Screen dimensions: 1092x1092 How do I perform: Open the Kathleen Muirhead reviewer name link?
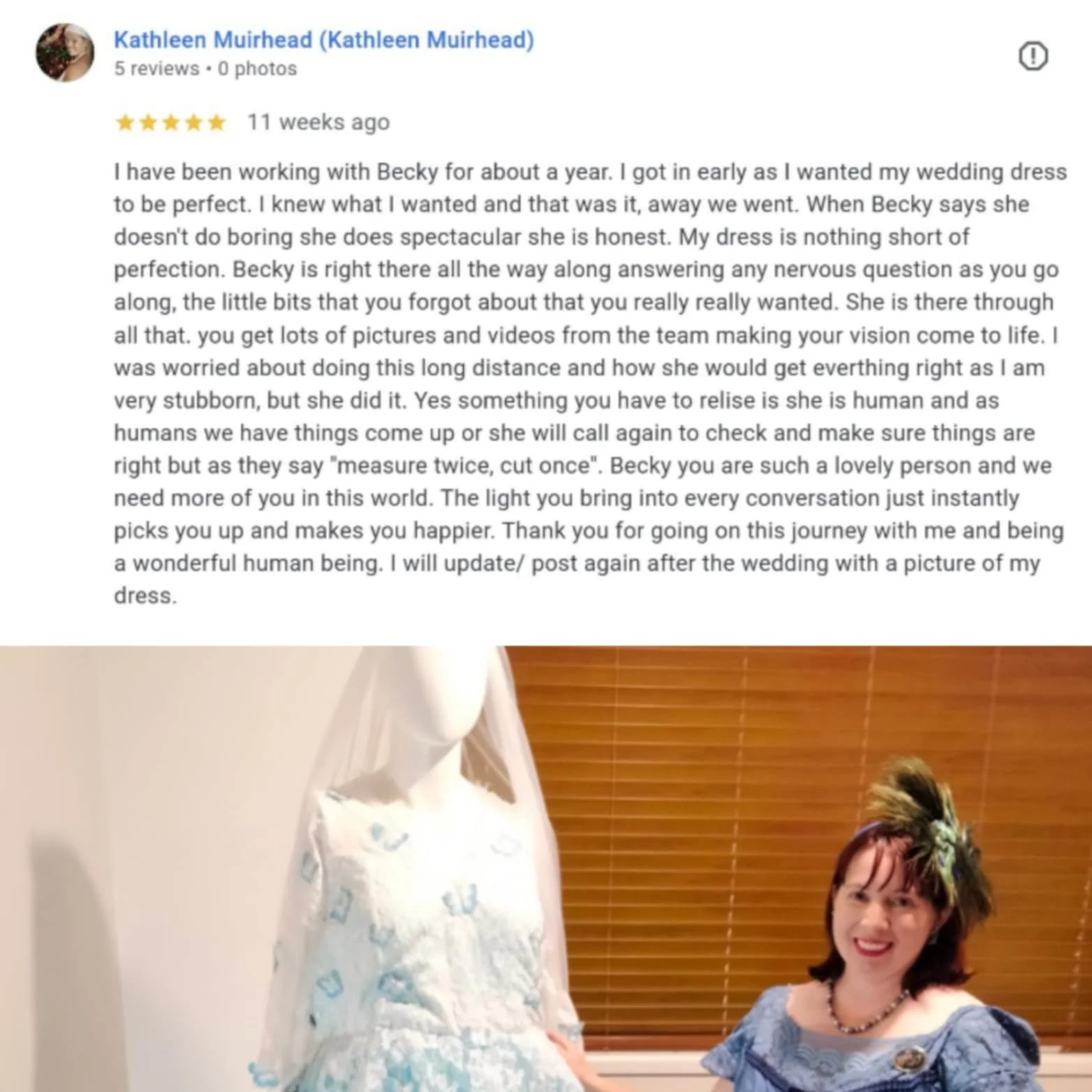point(324,40)
